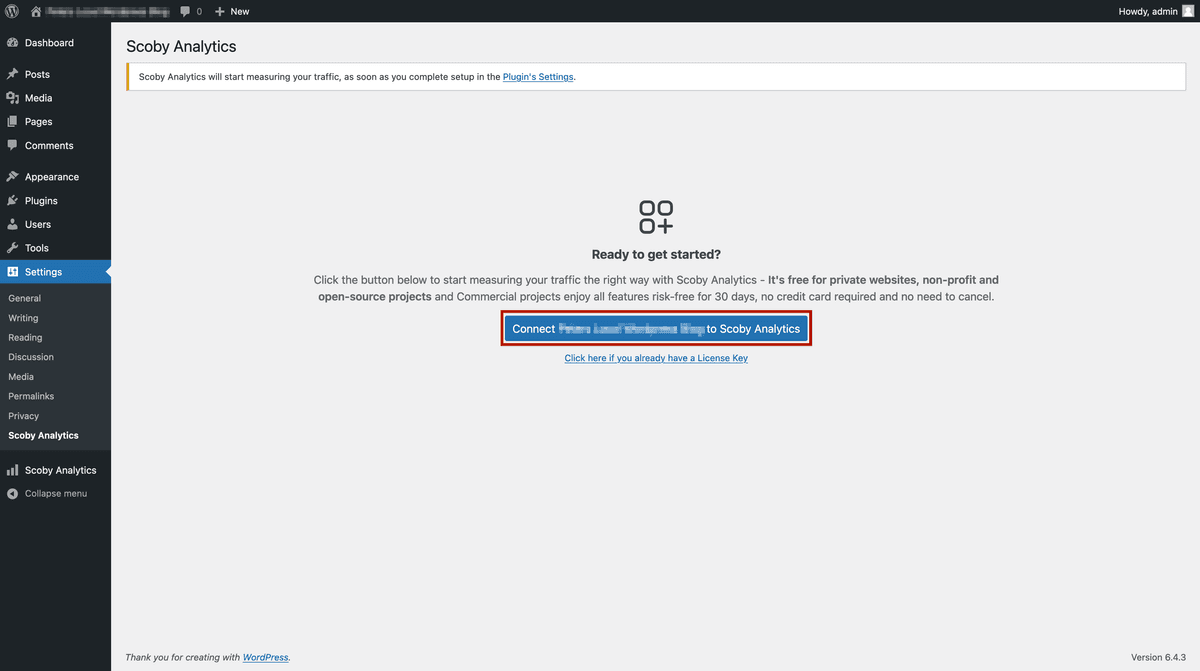Open the top-level Scoby Analytics sidebar menu
This screenshot has width=1200, height=671.
(55, 470)
